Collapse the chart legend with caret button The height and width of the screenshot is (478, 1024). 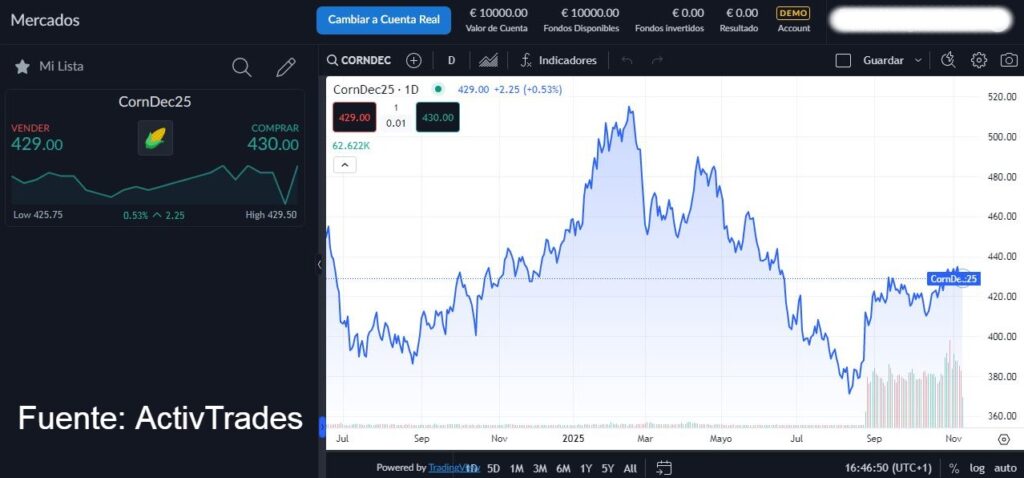345,165
